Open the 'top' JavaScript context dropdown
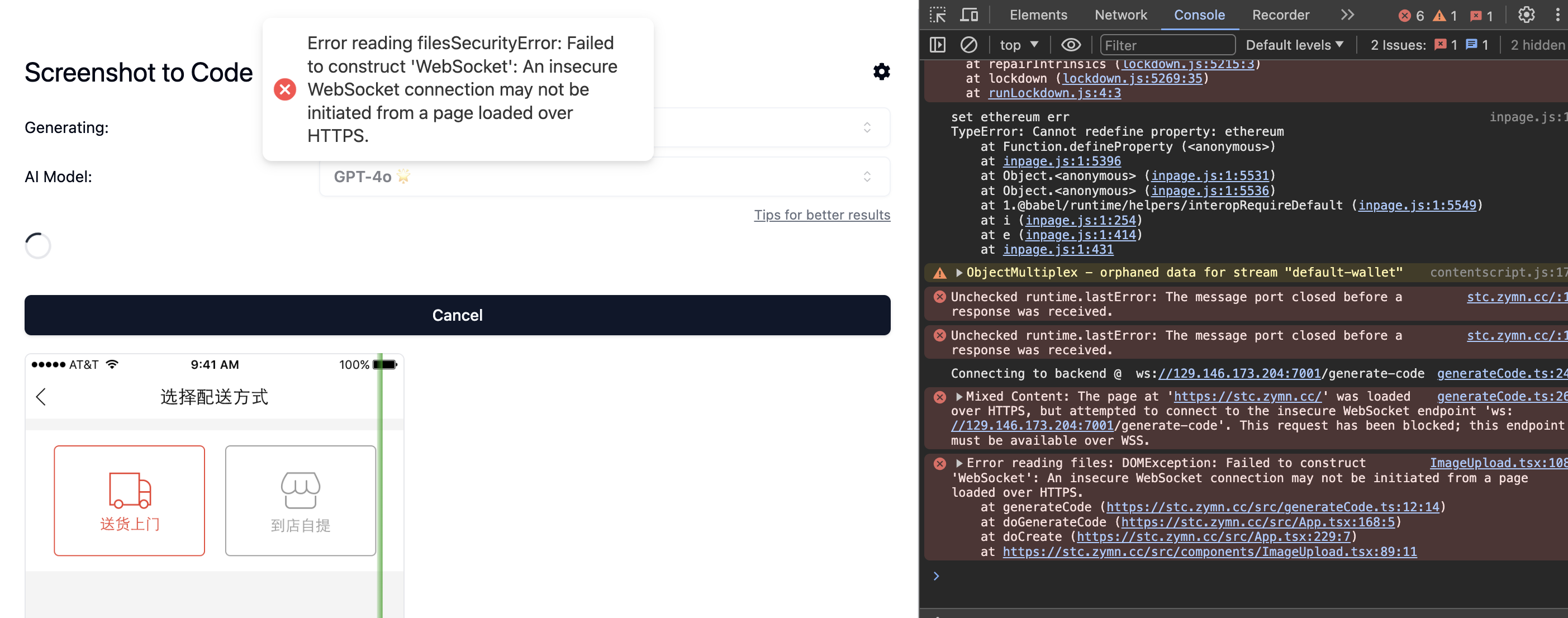This screenshot has height=618, width=1568. click(1018, 45)
